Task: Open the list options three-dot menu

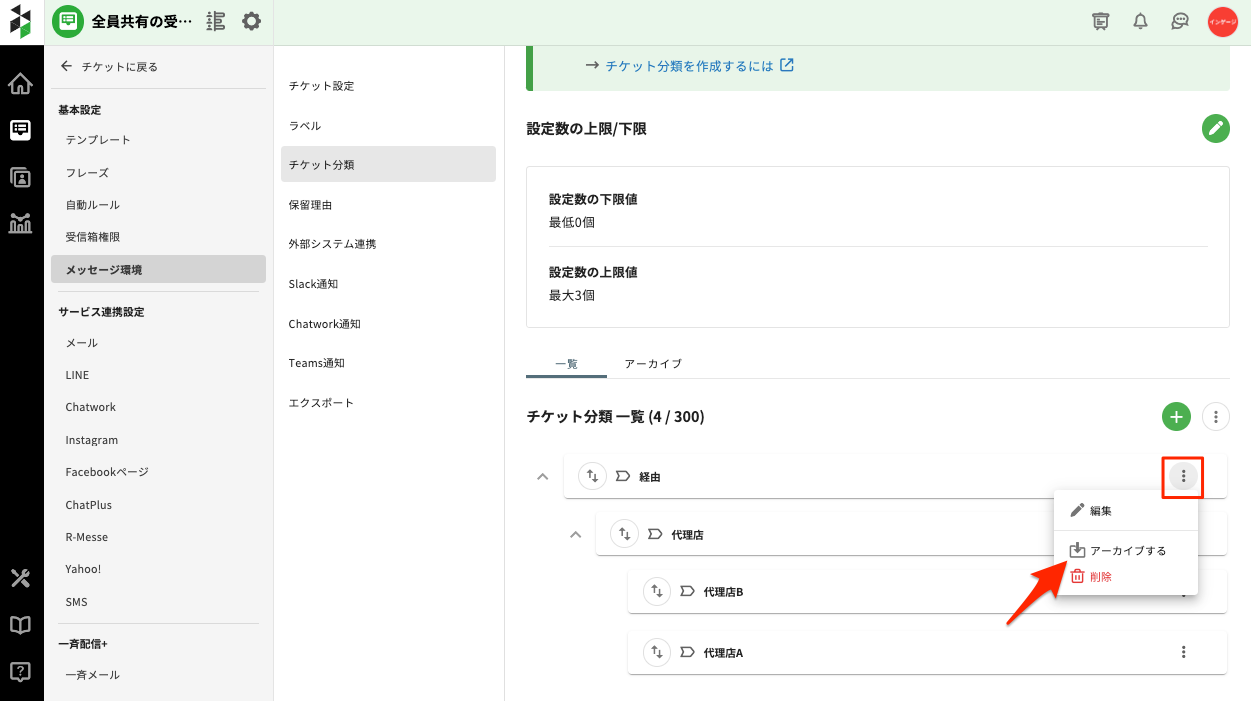Action: 1215,417
